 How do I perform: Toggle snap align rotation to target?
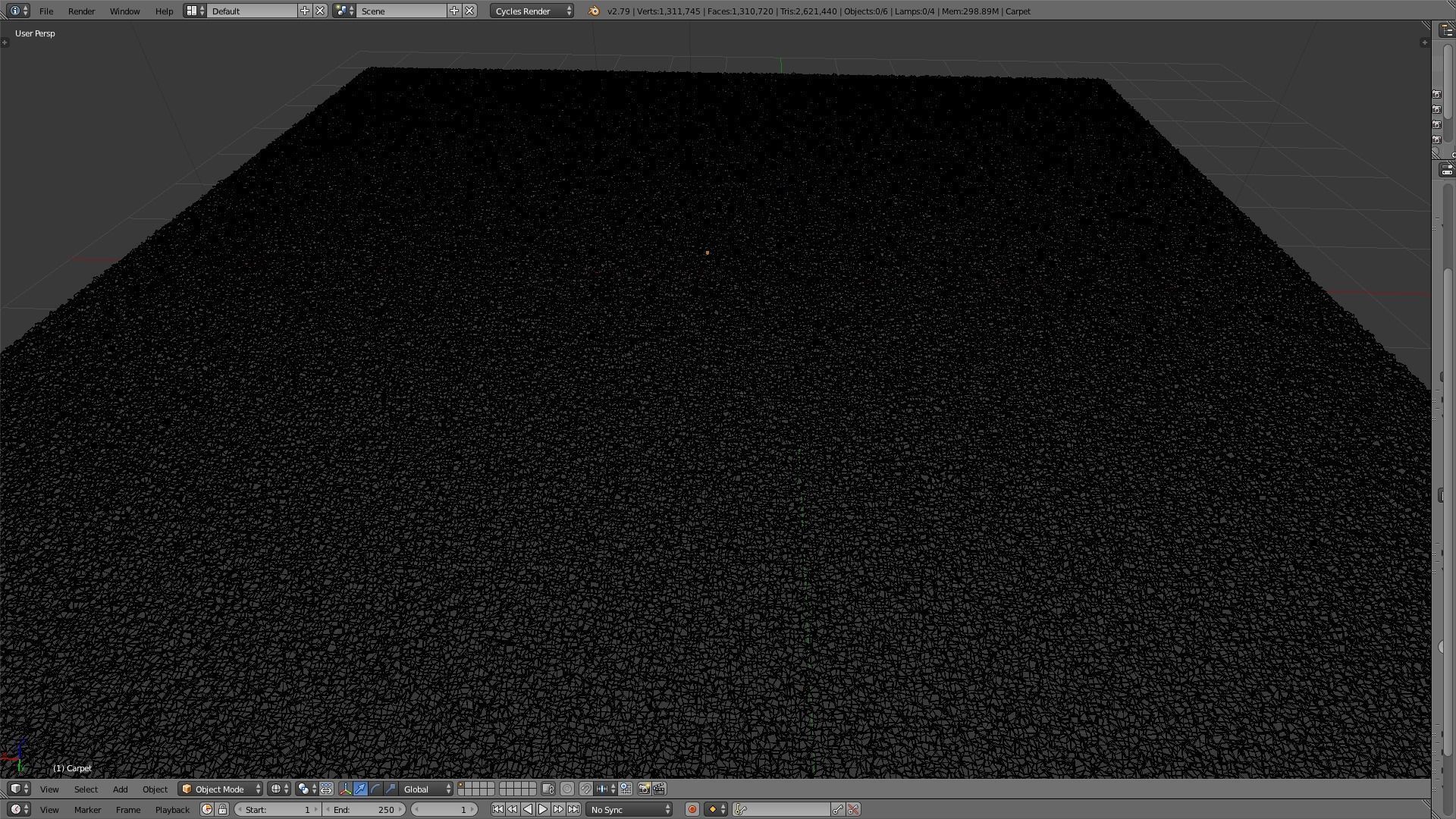(626, 789)
